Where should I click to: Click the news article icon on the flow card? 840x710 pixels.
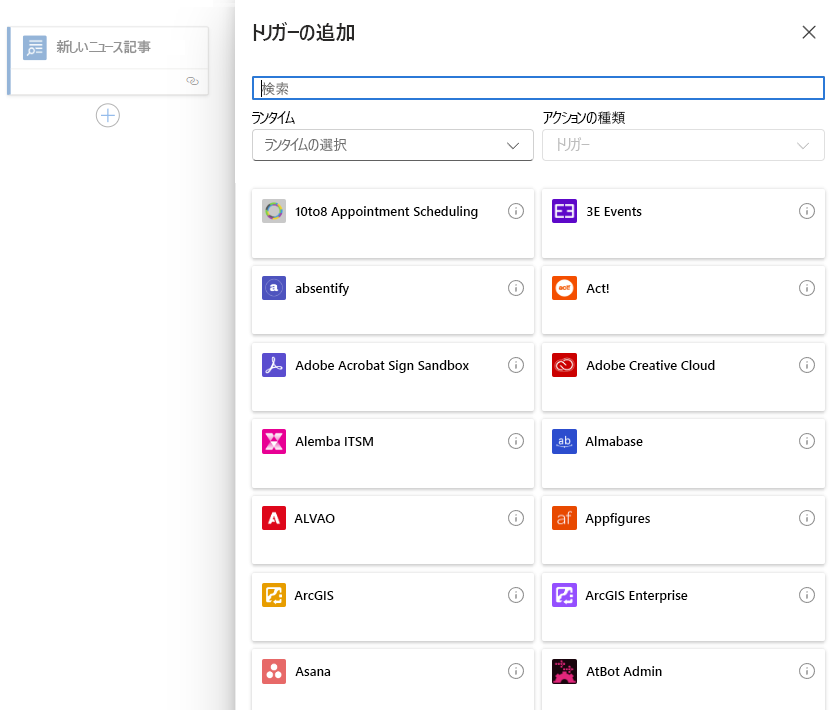pyautogui.click(x=35, y=48)
